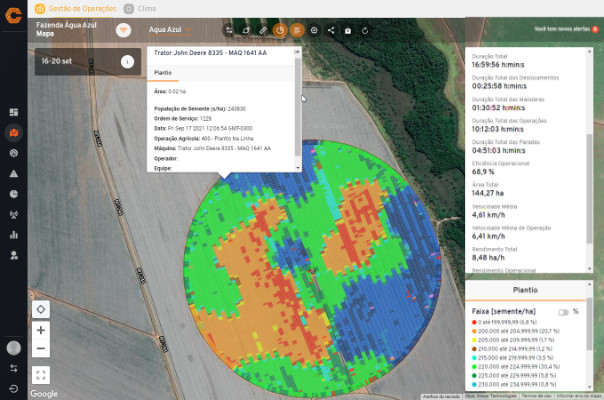The image size is (604, 400).
Task: Click the refresh icon in toolbar
Action: (x=365, y=30)
